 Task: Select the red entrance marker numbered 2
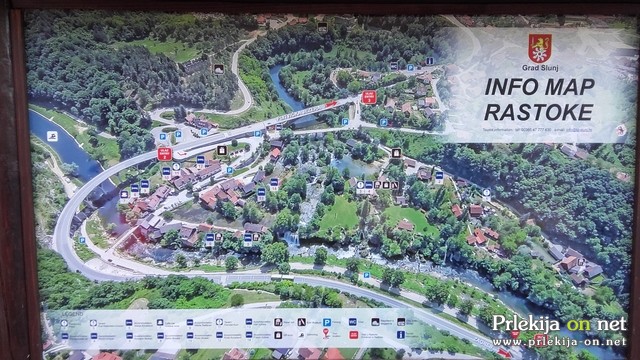[164, 154]
